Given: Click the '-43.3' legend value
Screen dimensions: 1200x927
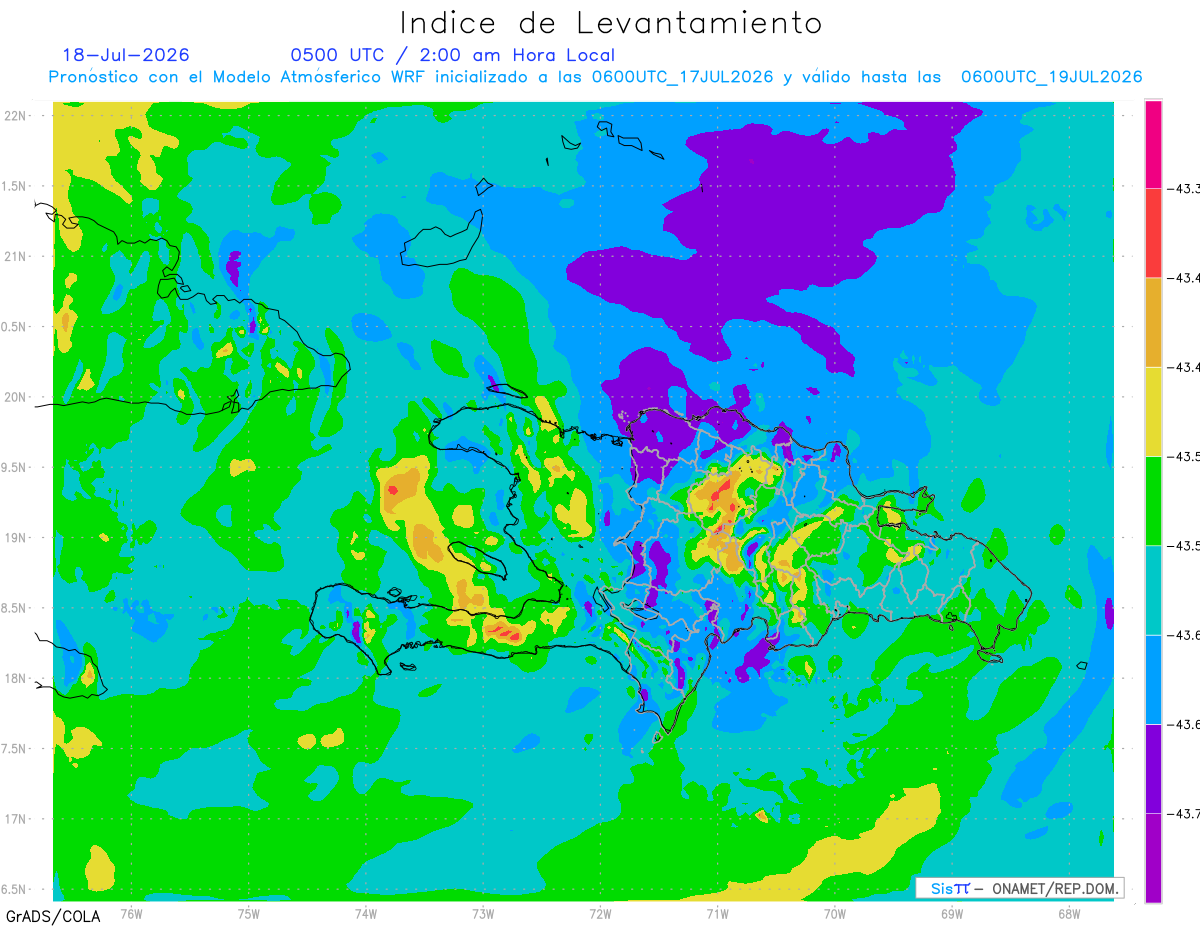Looking at the screenshot, I should point(1183,187).
